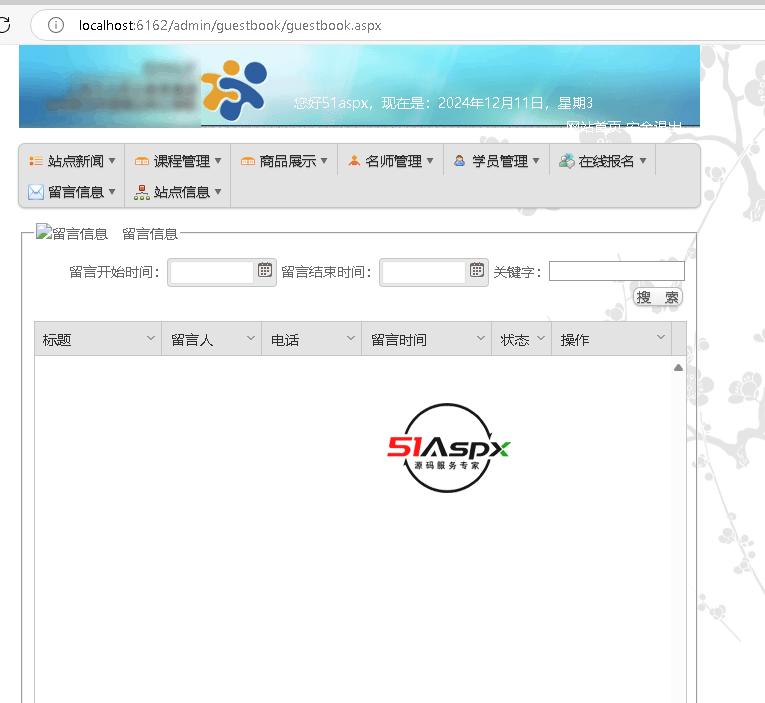765x703 pixels.
Task: Open the 操作 column dropdown chevron
Action: coord(661,337)
